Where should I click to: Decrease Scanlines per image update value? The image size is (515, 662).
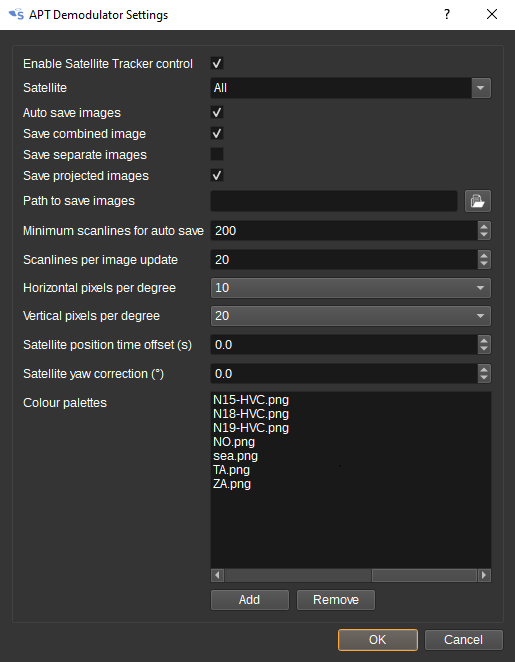click(484, 264)
